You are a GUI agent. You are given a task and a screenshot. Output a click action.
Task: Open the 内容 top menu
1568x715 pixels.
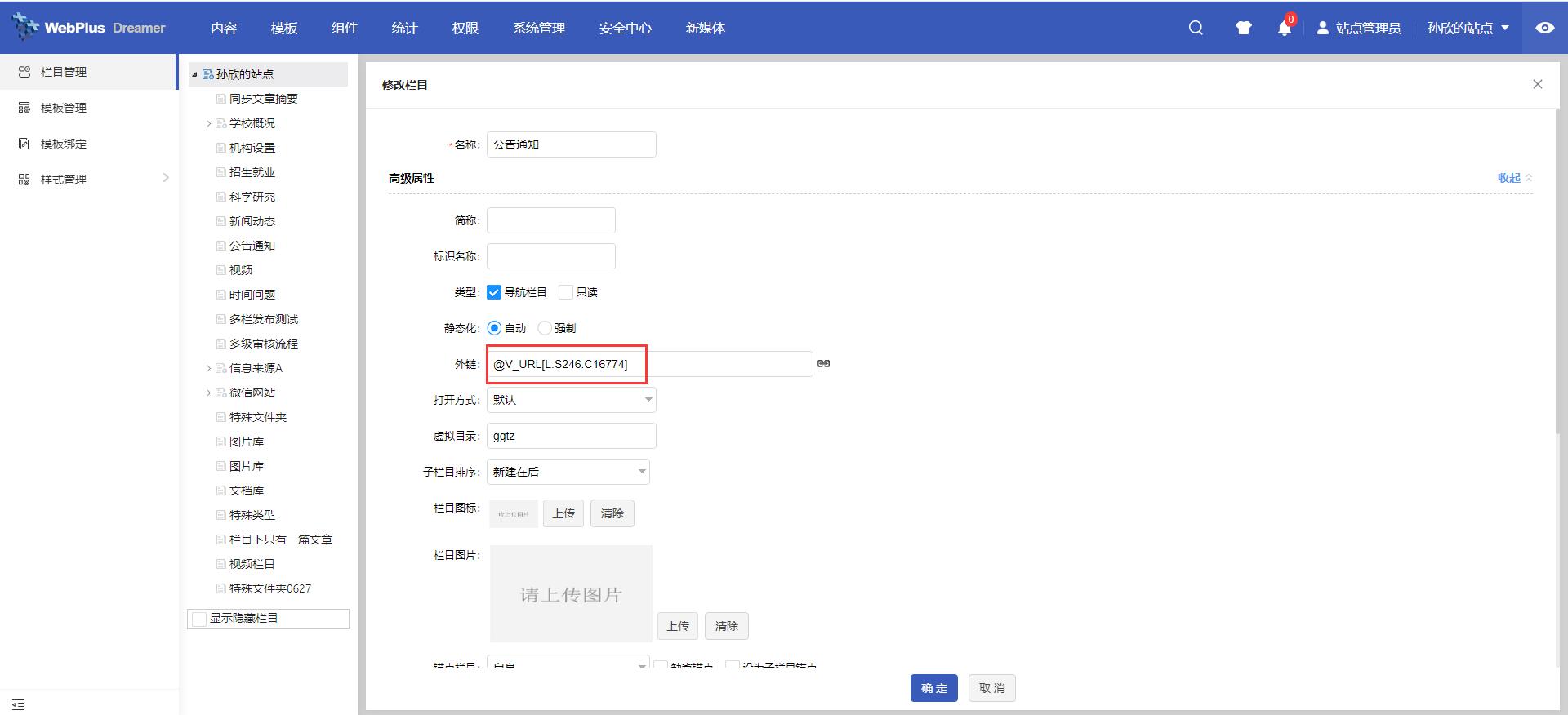tap(224, 28)
